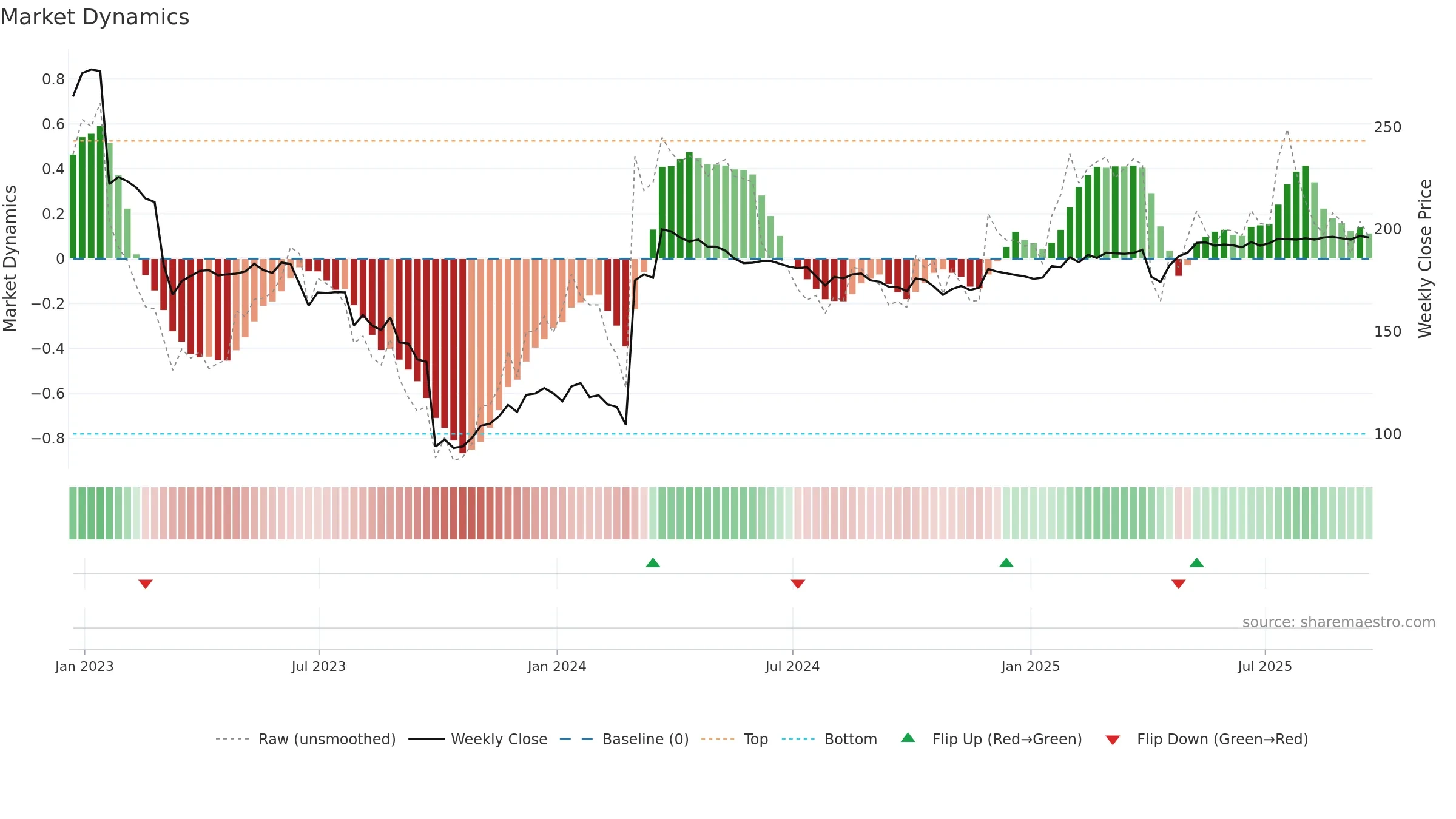Click the Market Dynamics chart title

pyautogui.click(x=95, y=17)
